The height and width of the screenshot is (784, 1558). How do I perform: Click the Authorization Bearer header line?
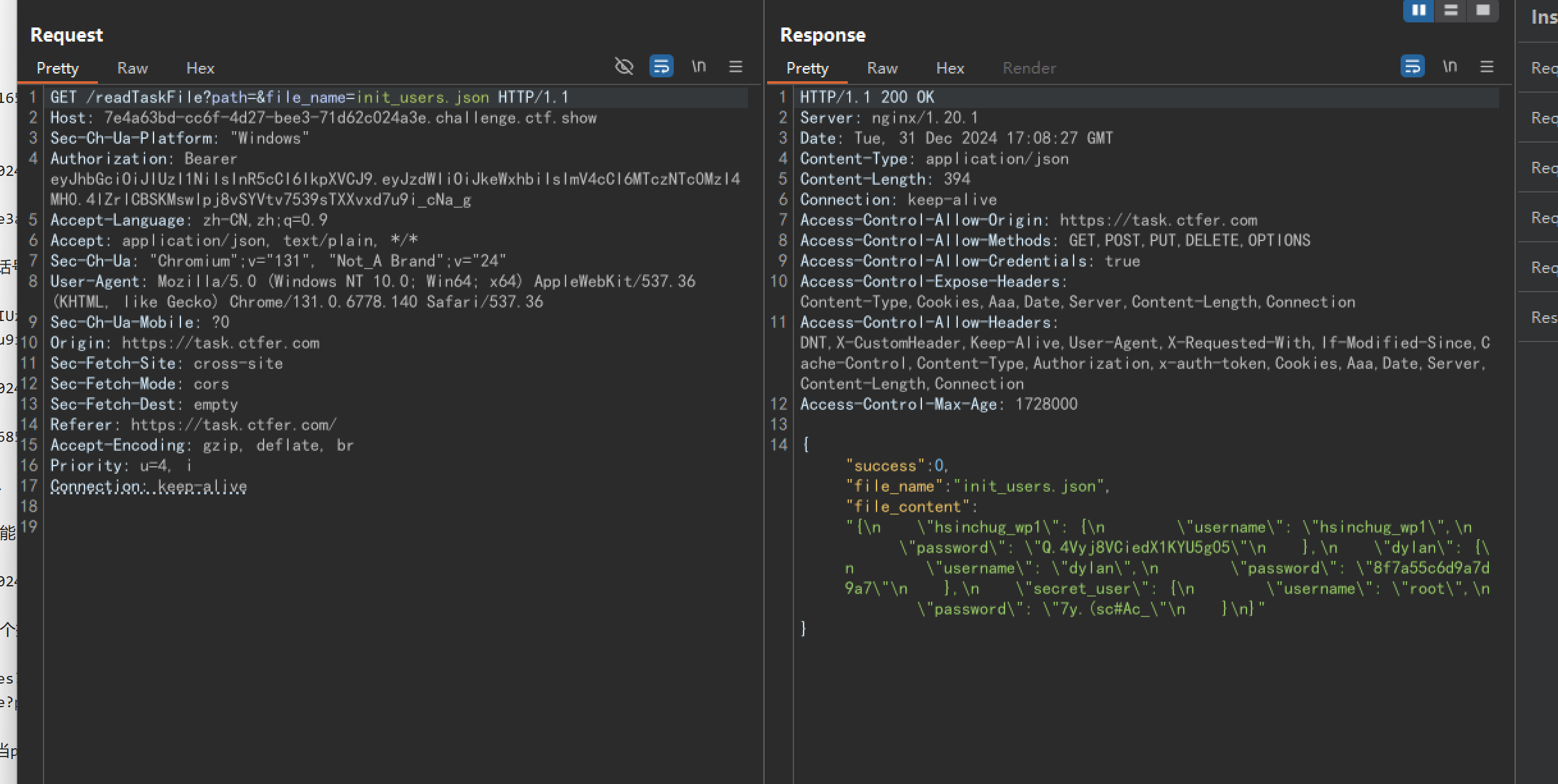coord(143,159)
